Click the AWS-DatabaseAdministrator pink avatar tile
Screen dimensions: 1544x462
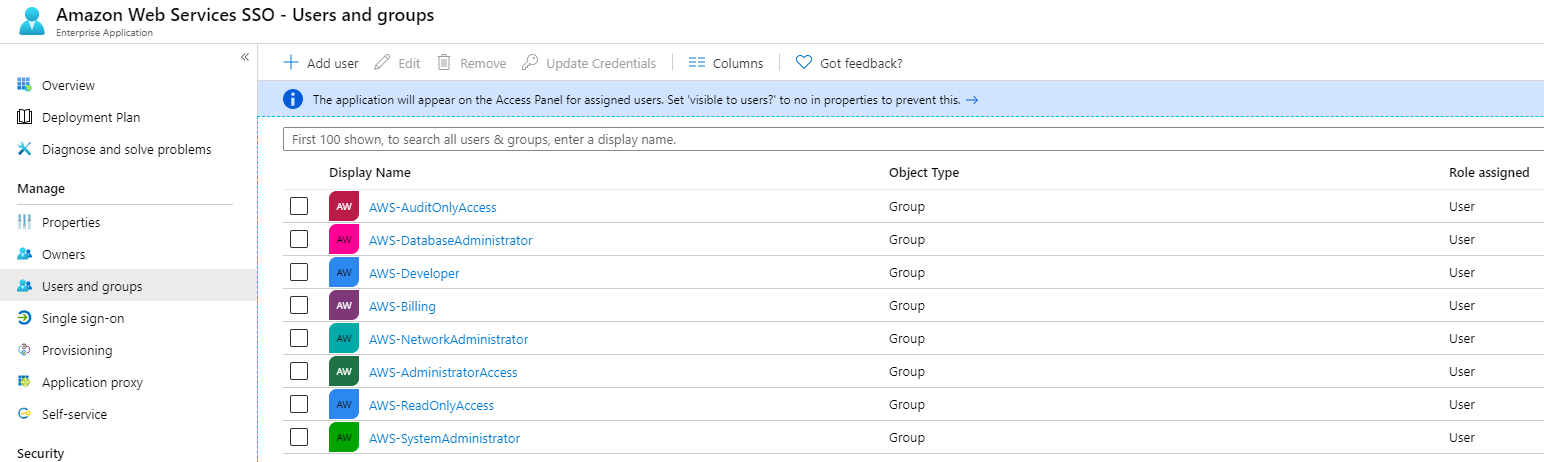coord(344,240)
